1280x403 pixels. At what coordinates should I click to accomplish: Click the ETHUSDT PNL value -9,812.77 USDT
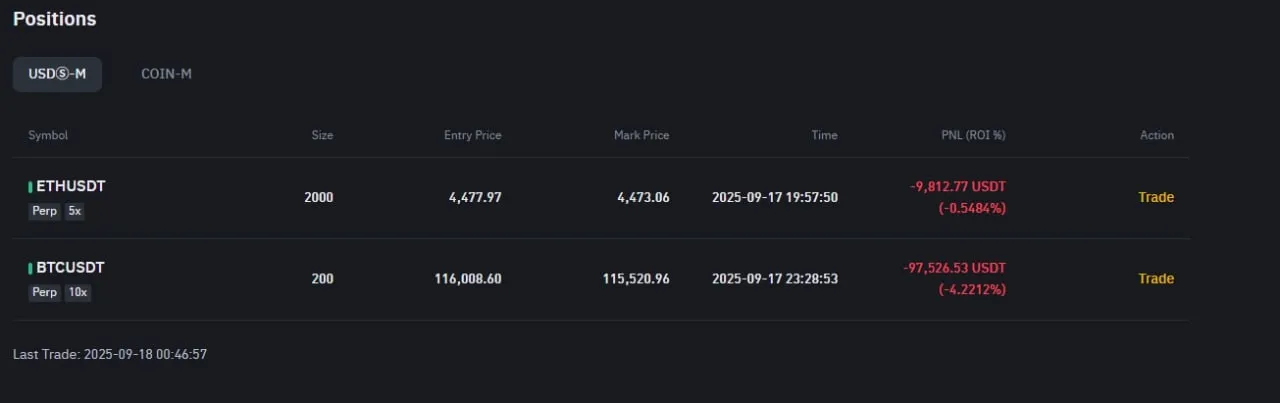click(x=957, y=187)
